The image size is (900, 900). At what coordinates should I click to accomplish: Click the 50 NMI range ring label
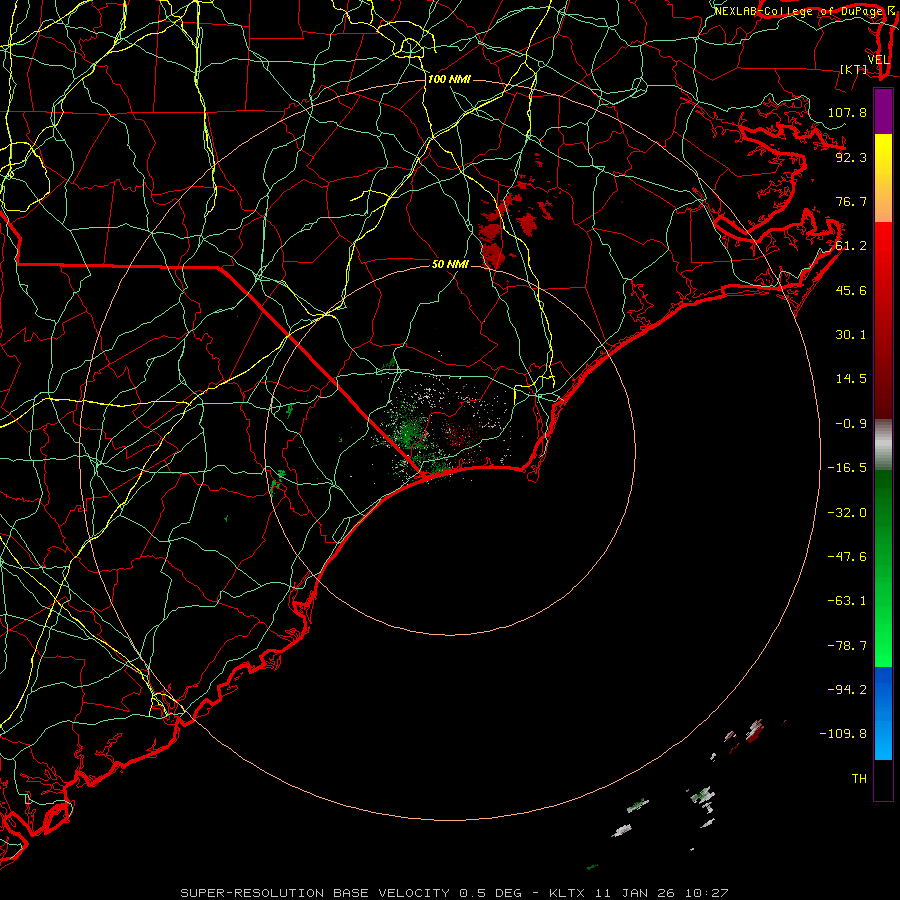(450, 264)
